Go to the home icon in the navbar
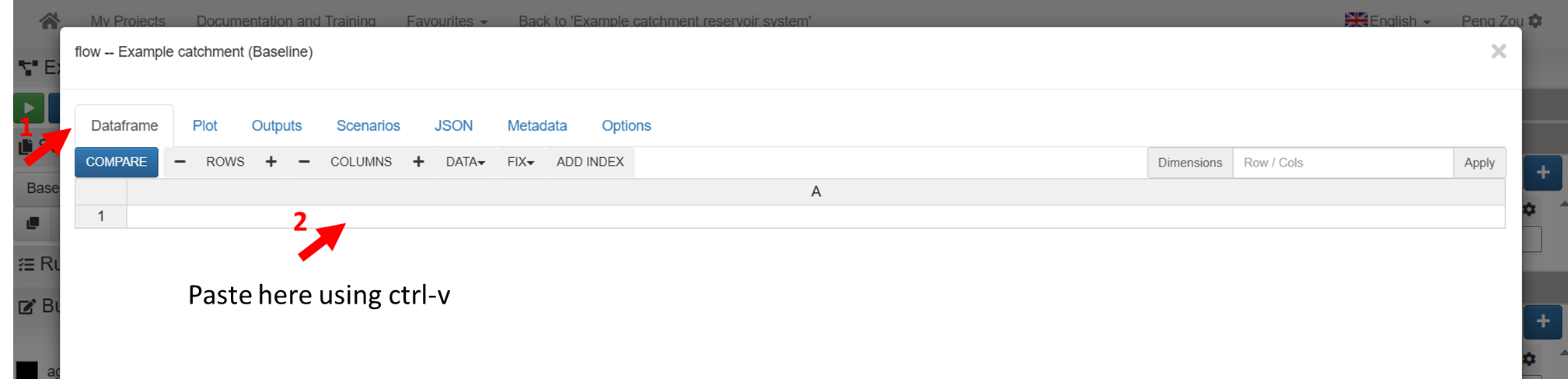 click(50, 20)
